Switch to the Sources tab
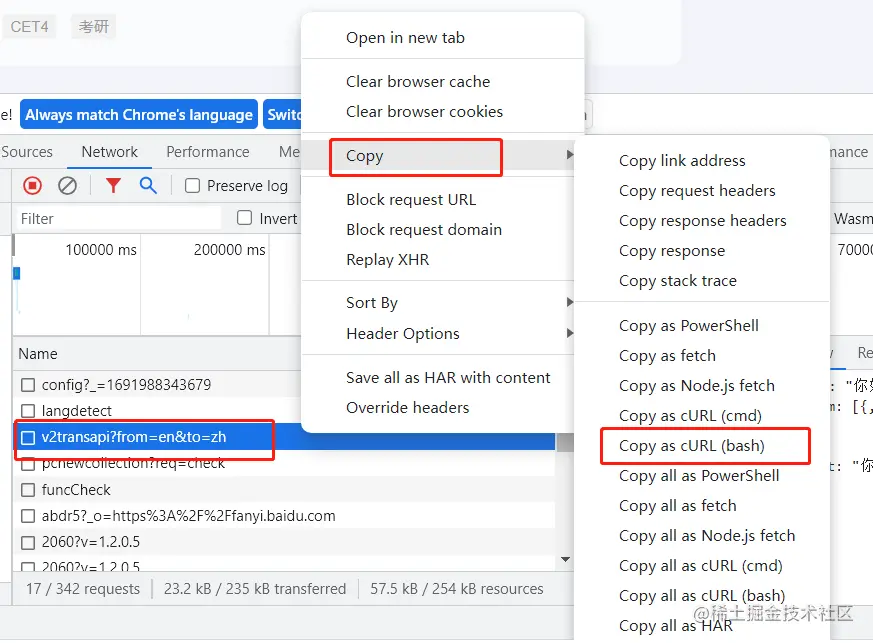 pos(27,151)
